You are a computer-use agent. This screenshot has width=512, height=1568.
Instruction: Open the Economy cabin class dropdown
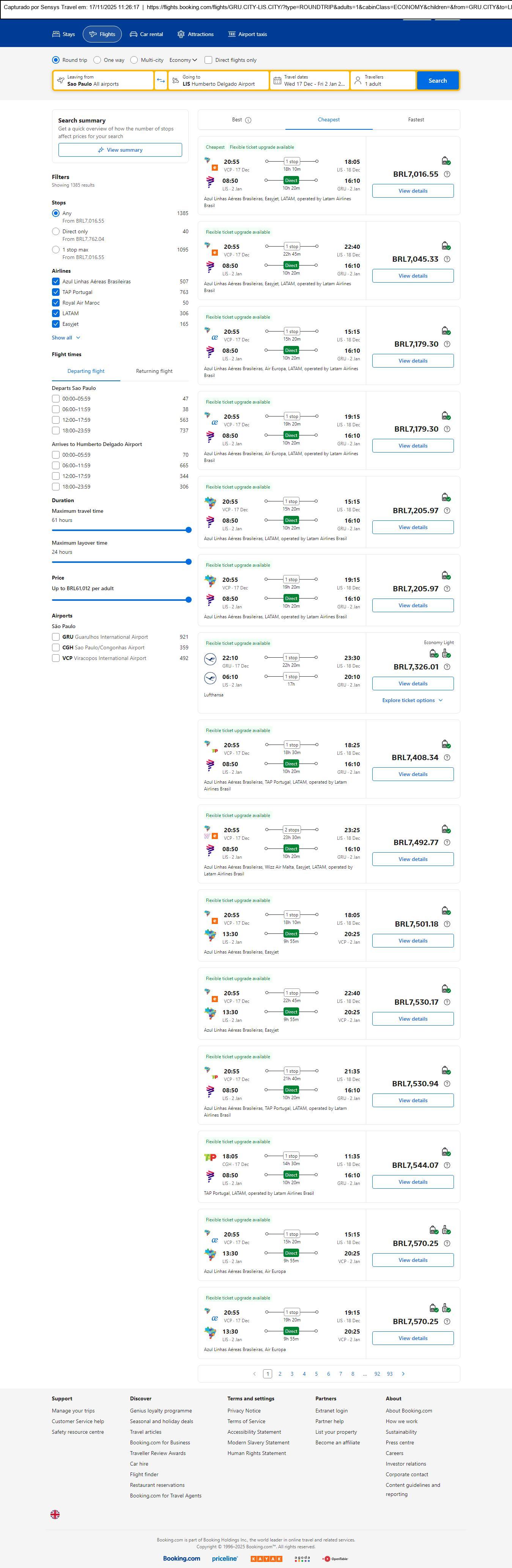[183, 60]
